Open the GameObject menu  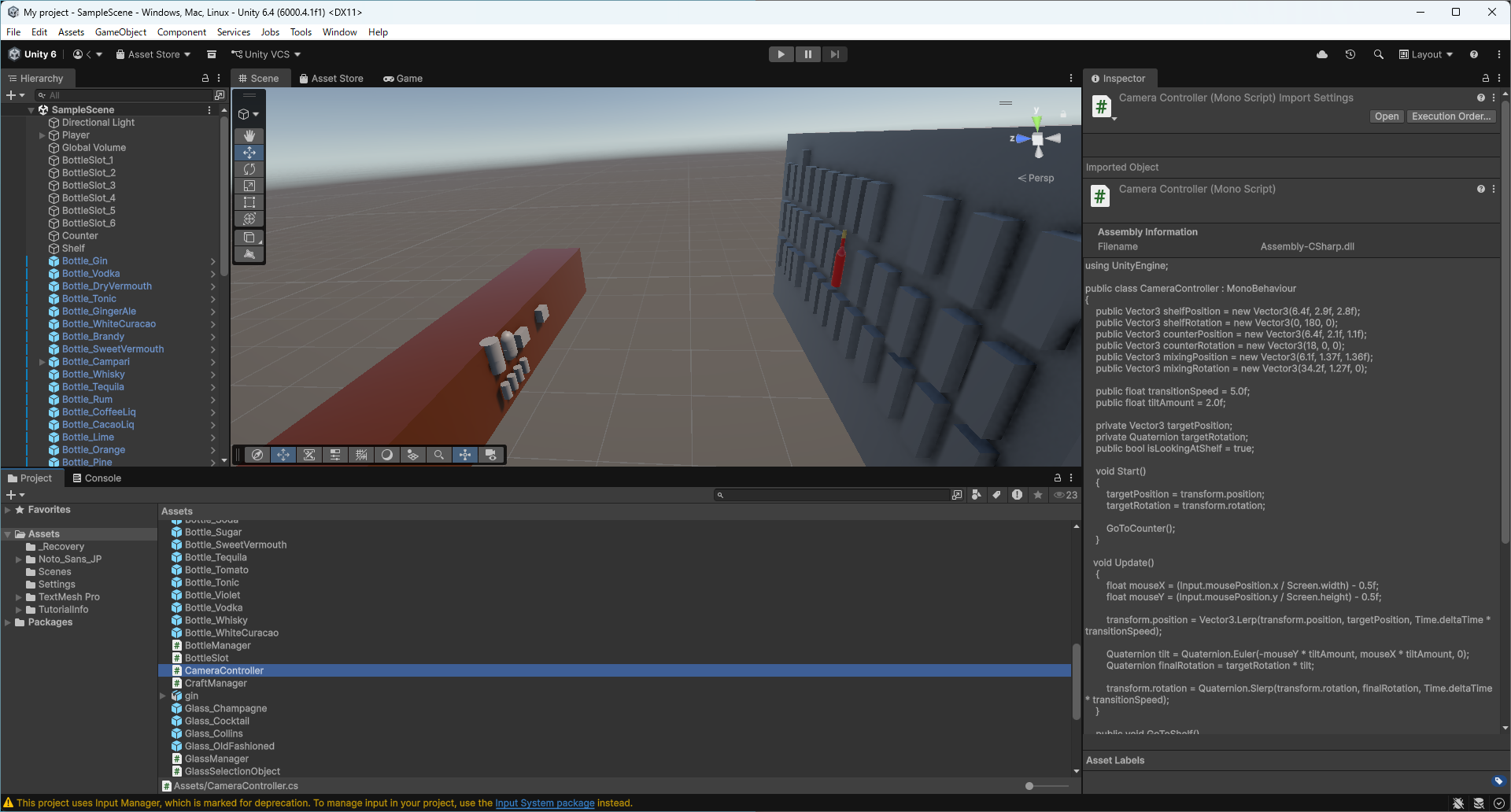click(120, 32)
